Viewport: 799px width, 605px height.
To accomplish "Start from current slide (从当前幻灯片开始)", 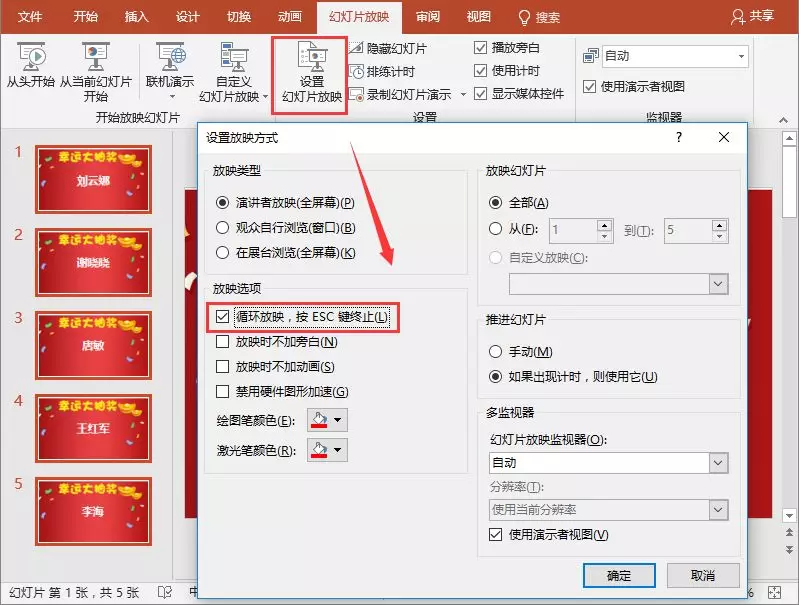I will click(96, 71).
